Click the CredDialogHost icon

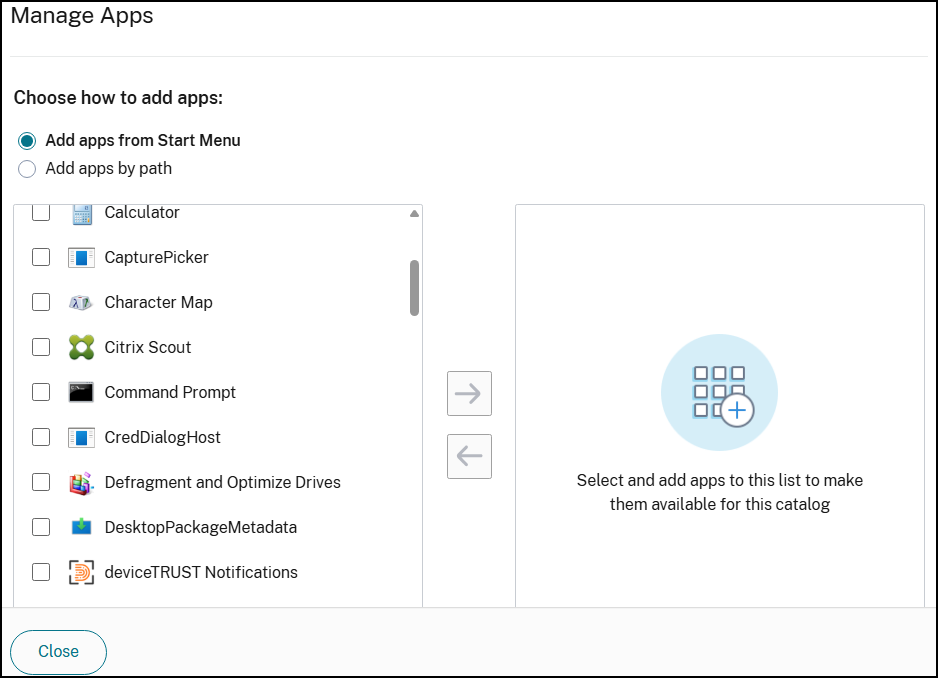click(x=81, y=438)
